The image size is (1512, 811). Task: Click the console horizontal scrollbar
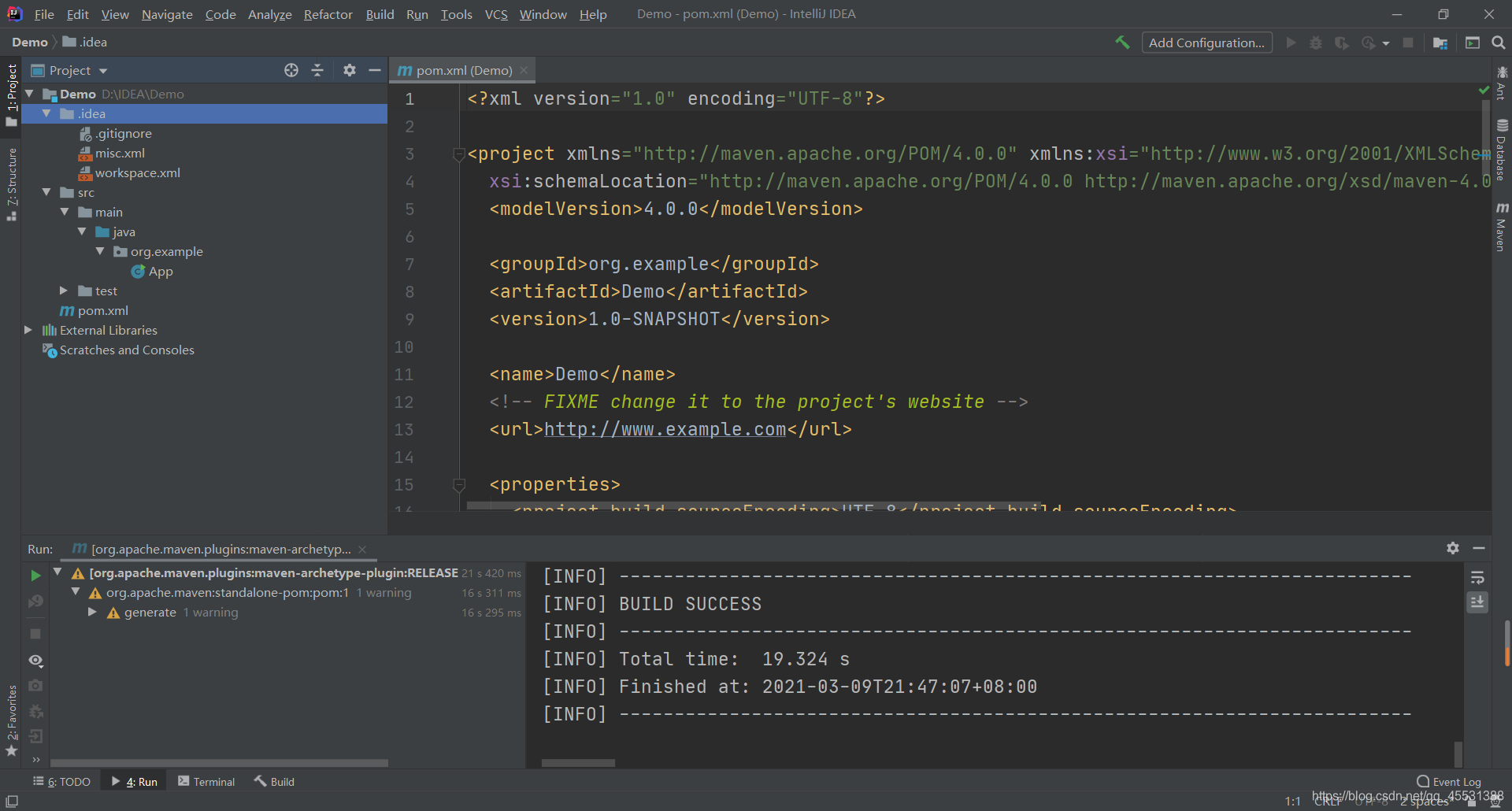(578, 763)
